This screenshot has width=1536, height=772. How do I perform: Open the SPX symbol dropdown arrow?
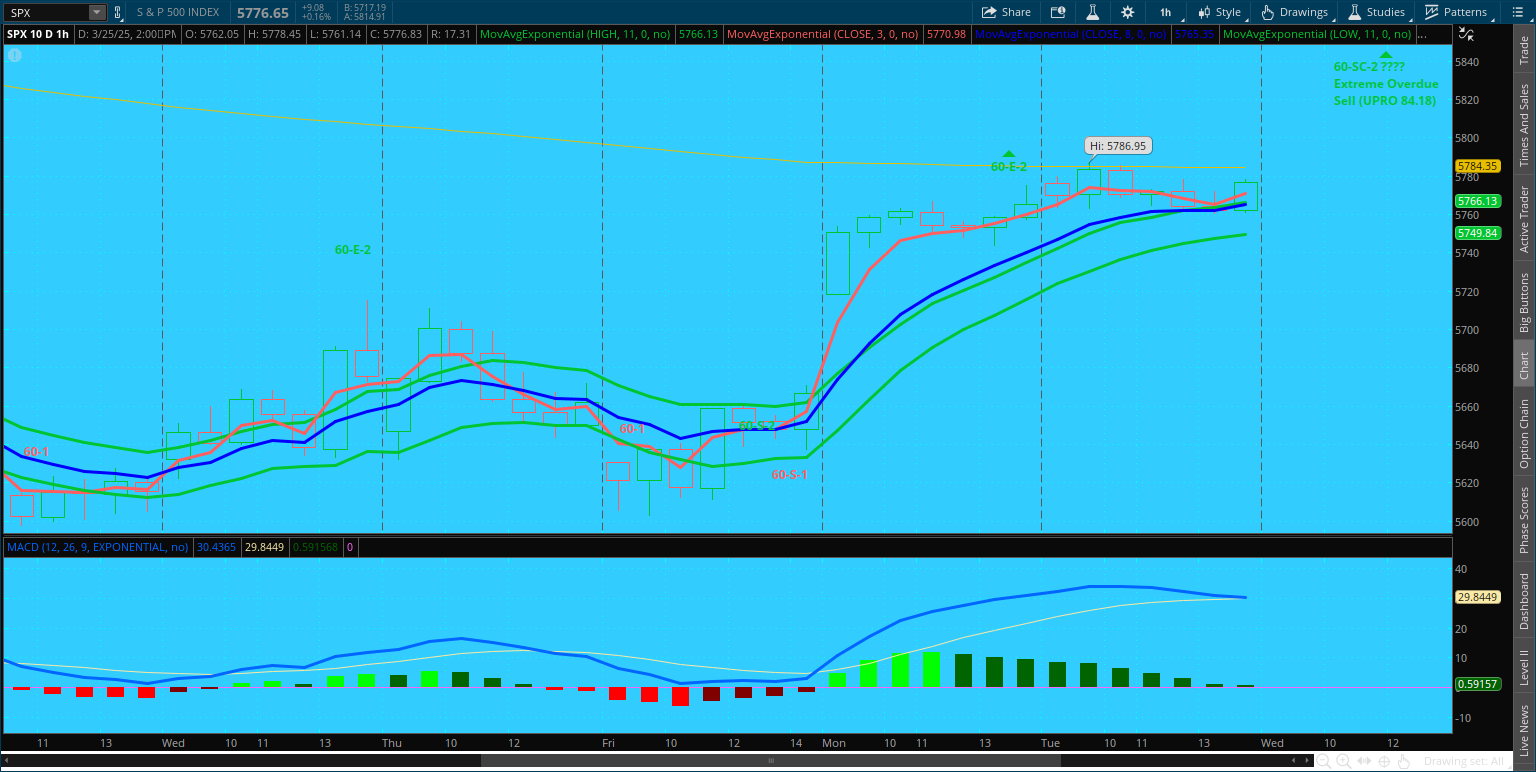96,12
